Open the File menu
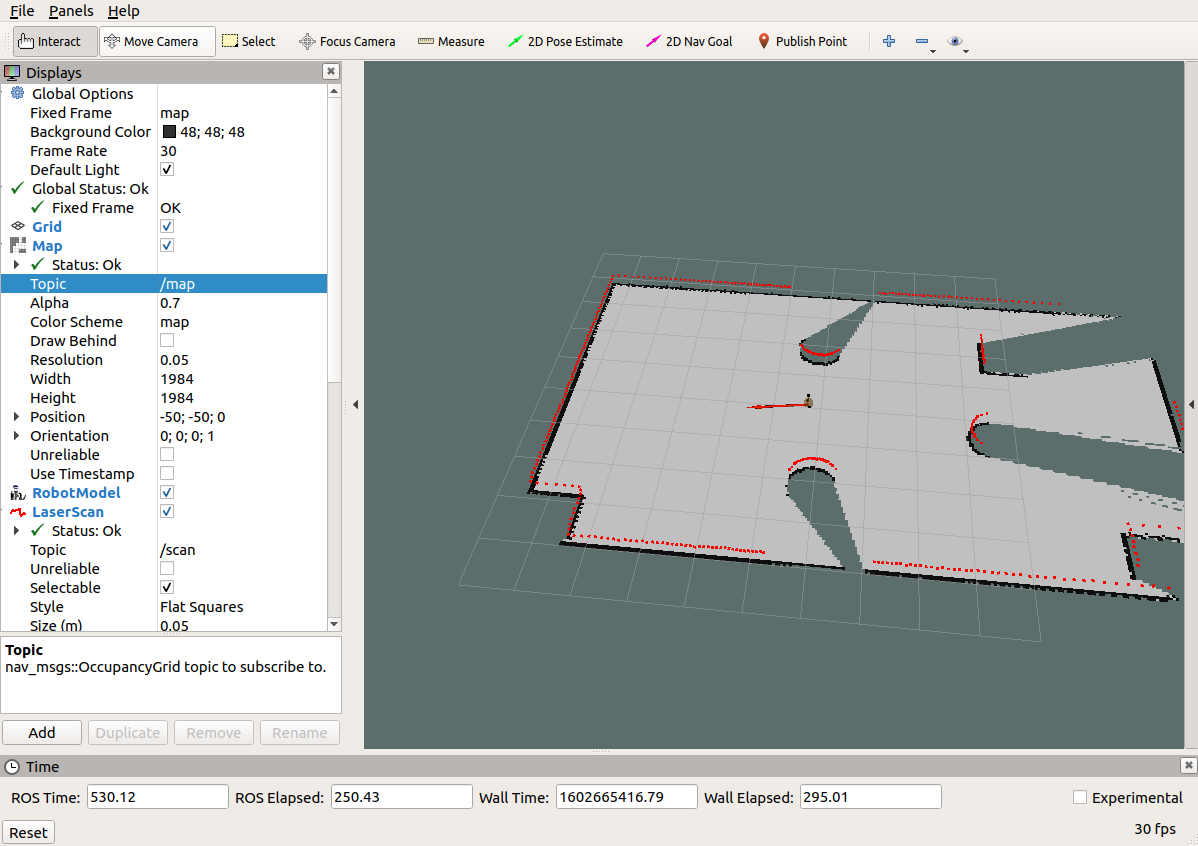1198x846 pixels. click(22, 11)
